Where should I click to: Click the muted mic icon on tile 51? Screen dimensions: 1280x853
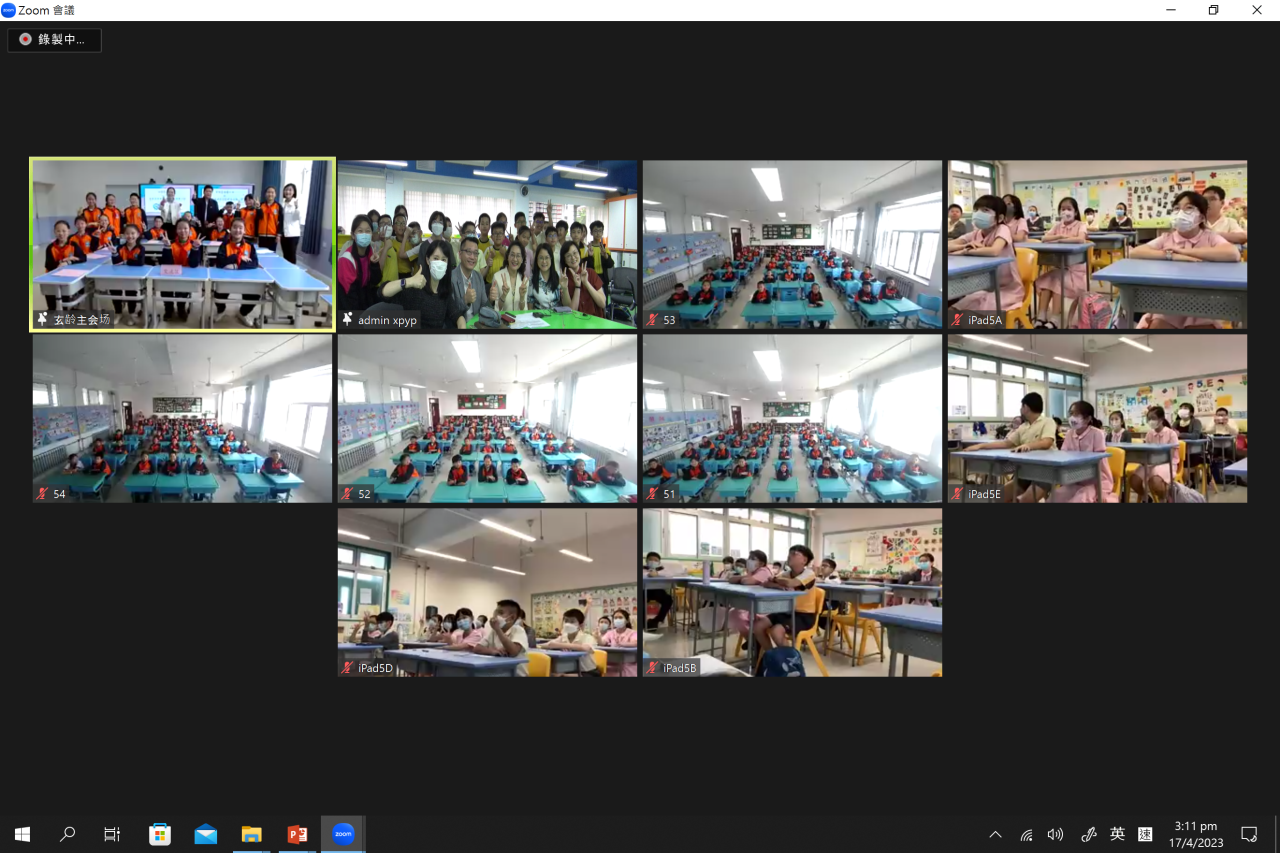point(652,494)
